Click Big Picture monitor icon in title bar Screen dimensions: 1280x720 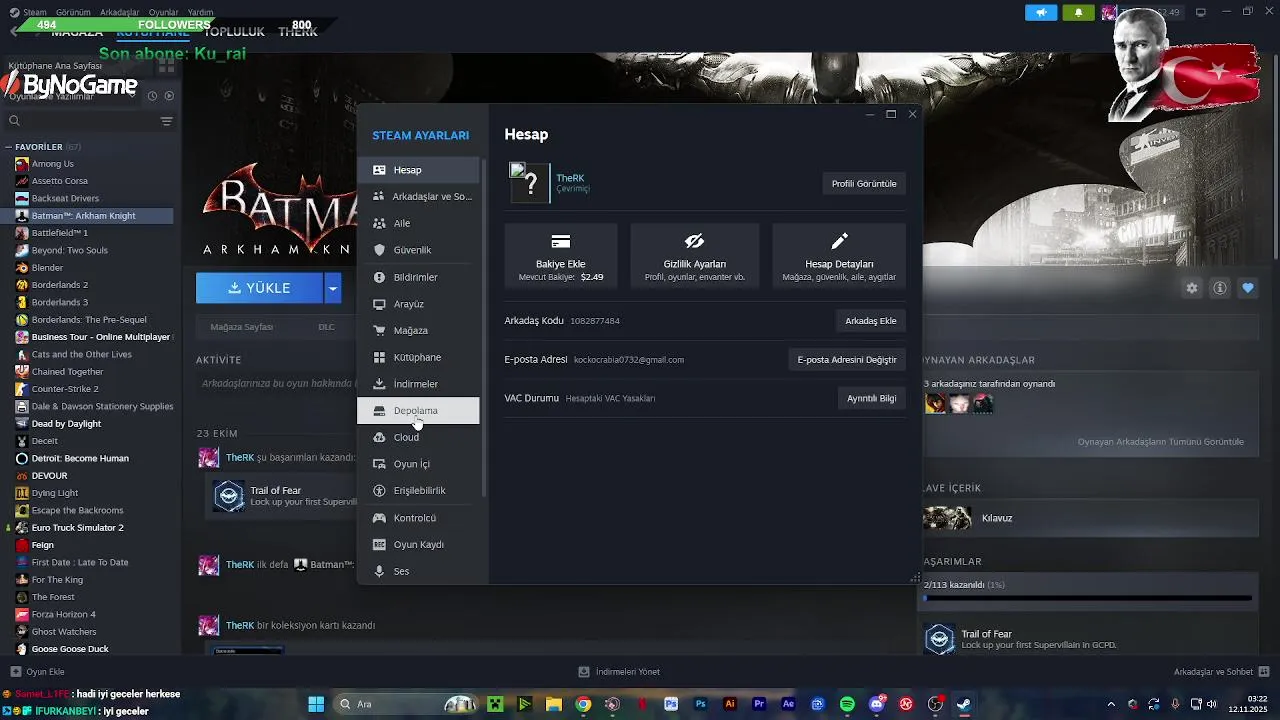[1201, 12]
